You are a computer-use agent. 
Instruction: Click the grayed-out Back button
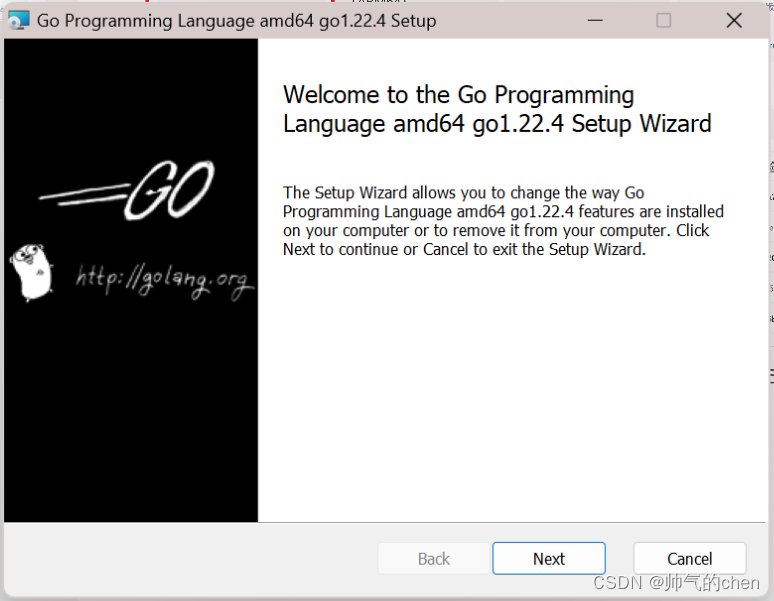click(x=434, y=559)
